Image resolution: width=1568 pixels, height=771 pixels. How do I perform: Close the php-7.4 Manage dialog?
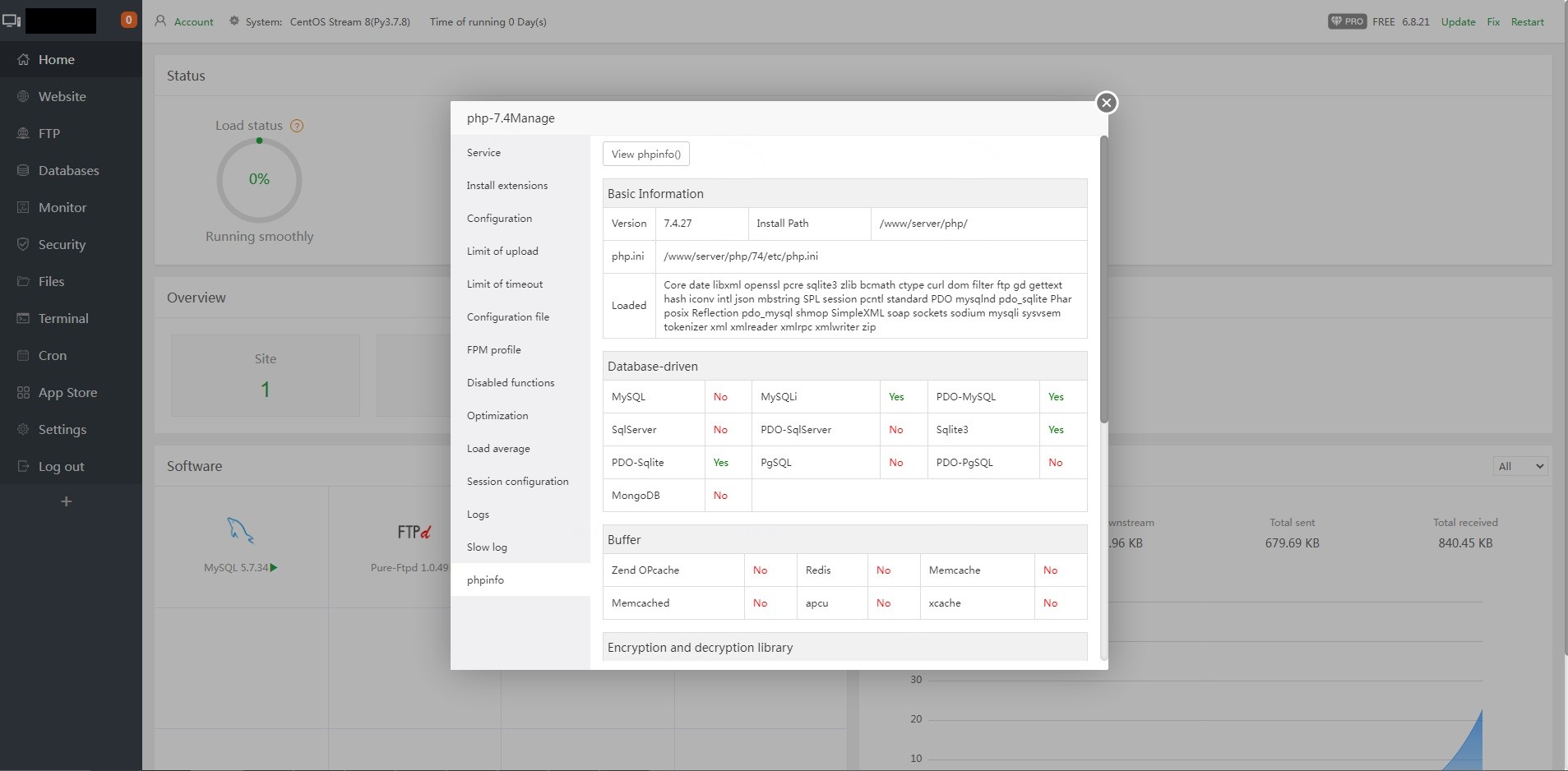pos(1107,103)
